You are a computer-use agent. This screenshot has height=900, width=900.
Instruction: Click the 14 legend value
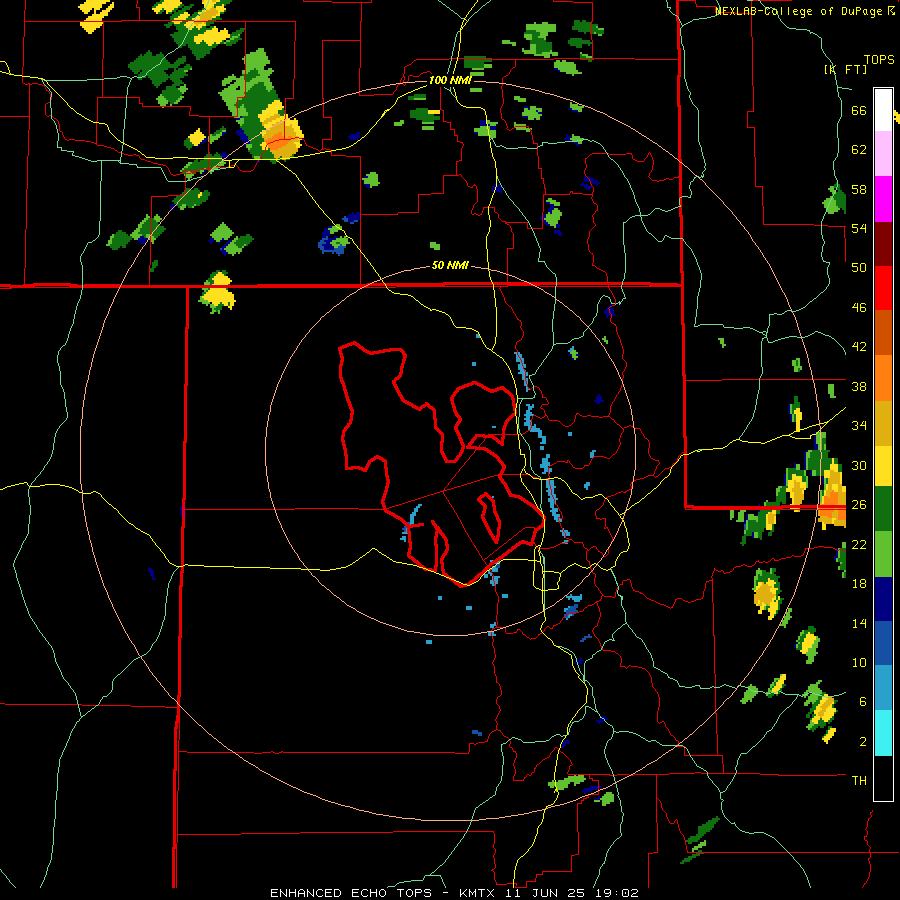[859, 623]
